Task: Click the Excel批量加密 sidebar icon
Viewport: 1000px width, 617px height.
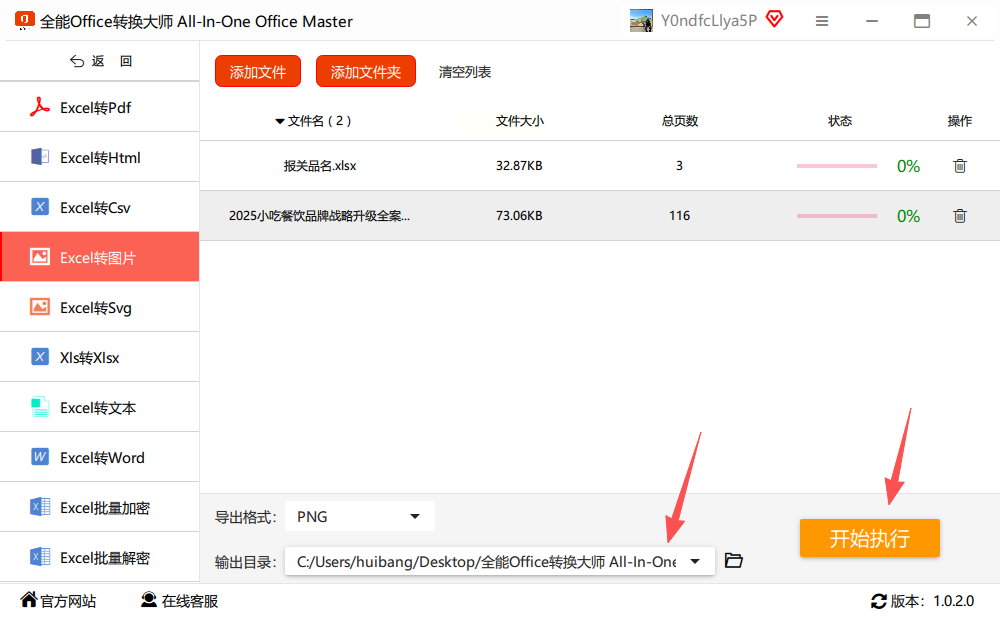Action: (x=40, y=507)
